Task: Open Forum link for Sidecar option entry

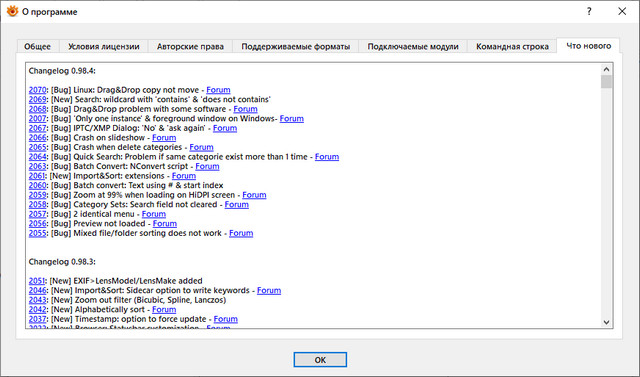Action: (269, 291)
